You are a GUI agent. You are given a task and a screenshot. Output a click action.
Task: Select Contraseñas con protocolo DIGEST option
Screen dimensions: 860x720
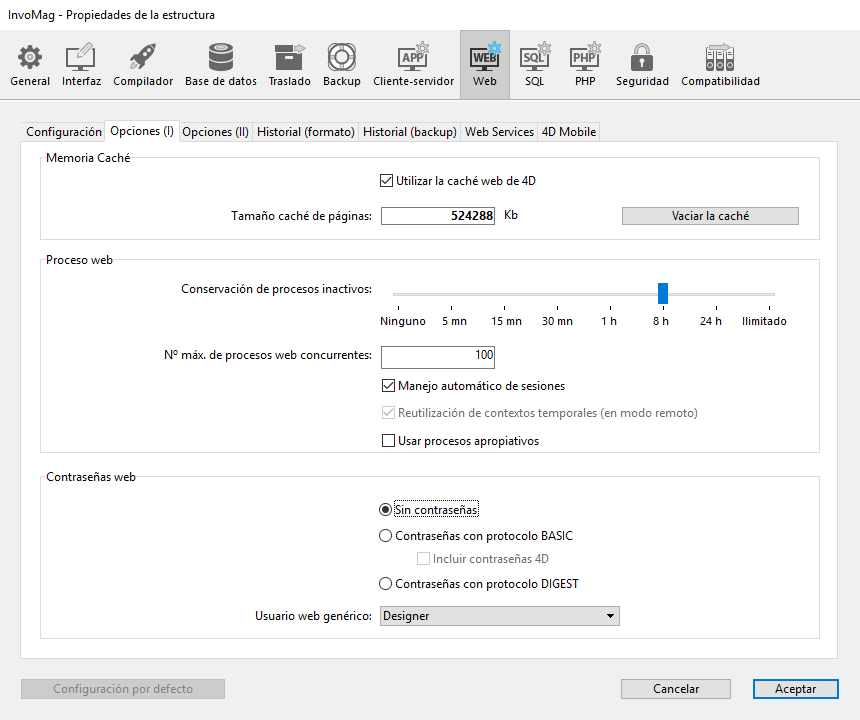386,584
